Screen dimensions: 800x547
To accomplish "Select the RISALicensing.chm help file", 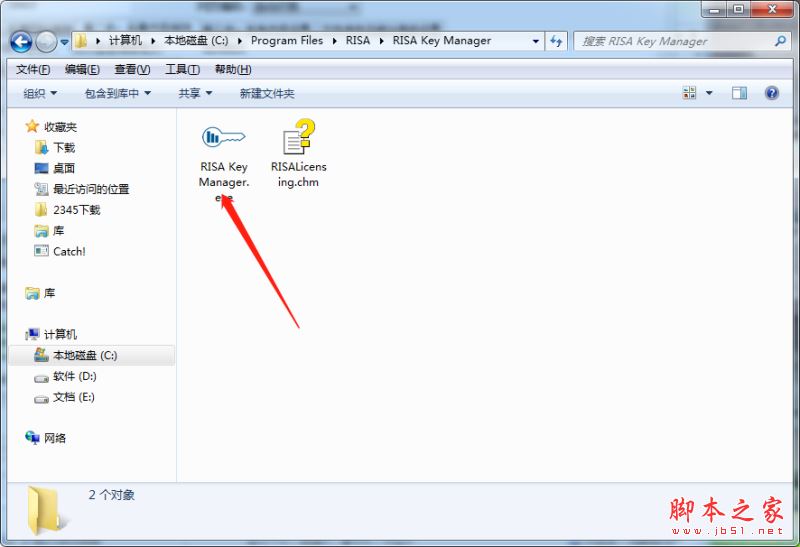I will pyautogui.click(x=298, y=154).
